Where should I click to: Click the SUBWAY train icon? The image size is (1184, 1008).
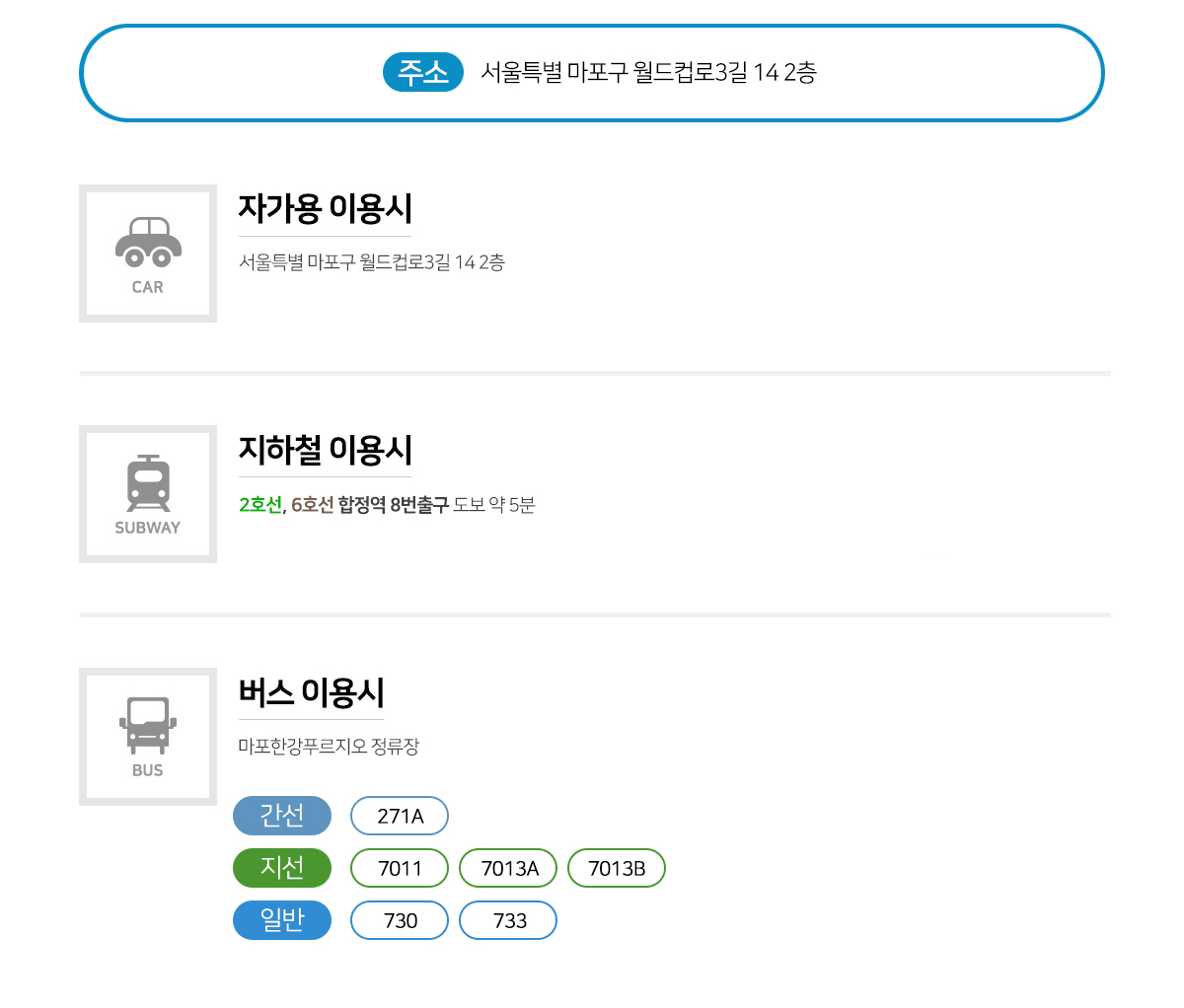click(x=148, y=483)
